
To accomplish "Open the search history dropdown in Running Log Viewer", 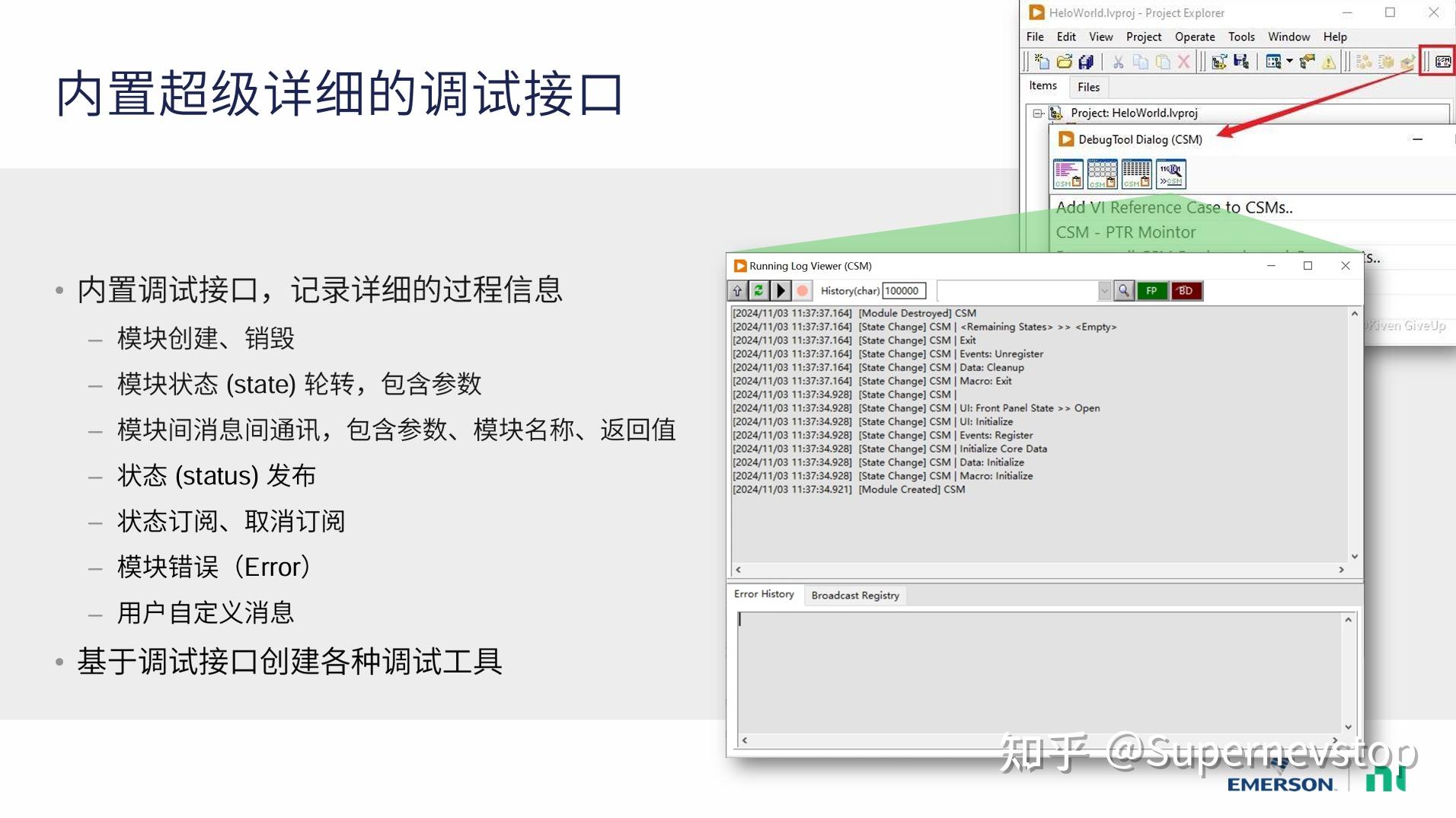I will (x=1104, y=290).
